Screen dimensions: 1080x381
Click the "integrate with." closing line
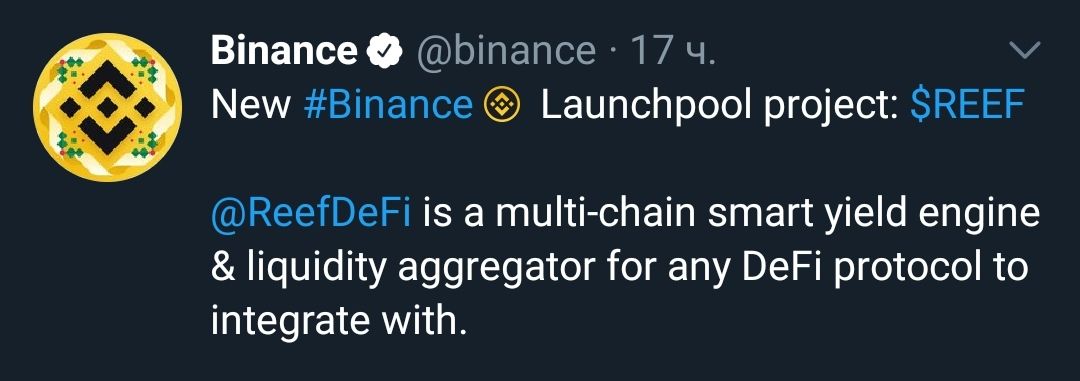[335, 321]
